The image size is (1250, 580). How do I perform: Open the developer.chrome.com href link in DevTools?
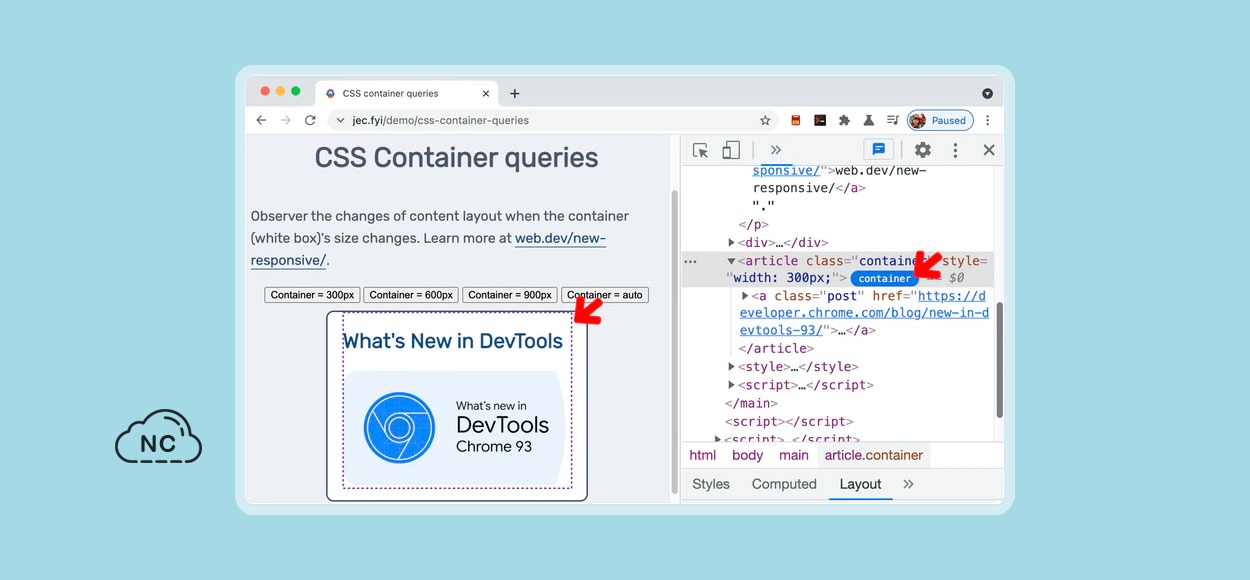865,313
